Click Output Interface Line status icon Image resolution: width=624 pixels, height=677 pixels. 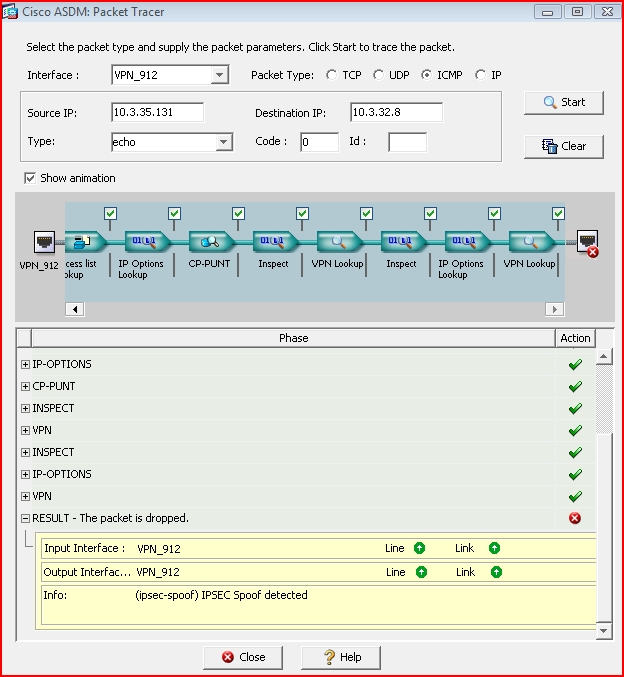[421, 572]
